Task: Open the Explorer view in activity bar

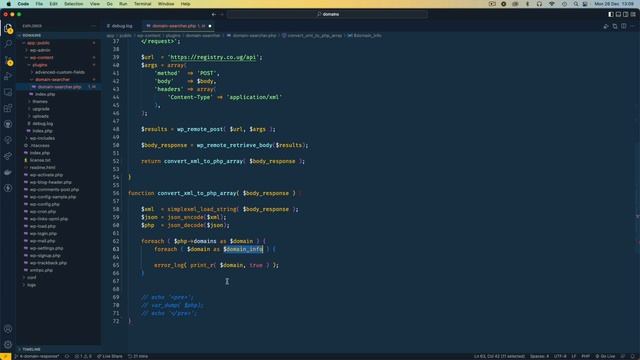Action: [8, 29]
